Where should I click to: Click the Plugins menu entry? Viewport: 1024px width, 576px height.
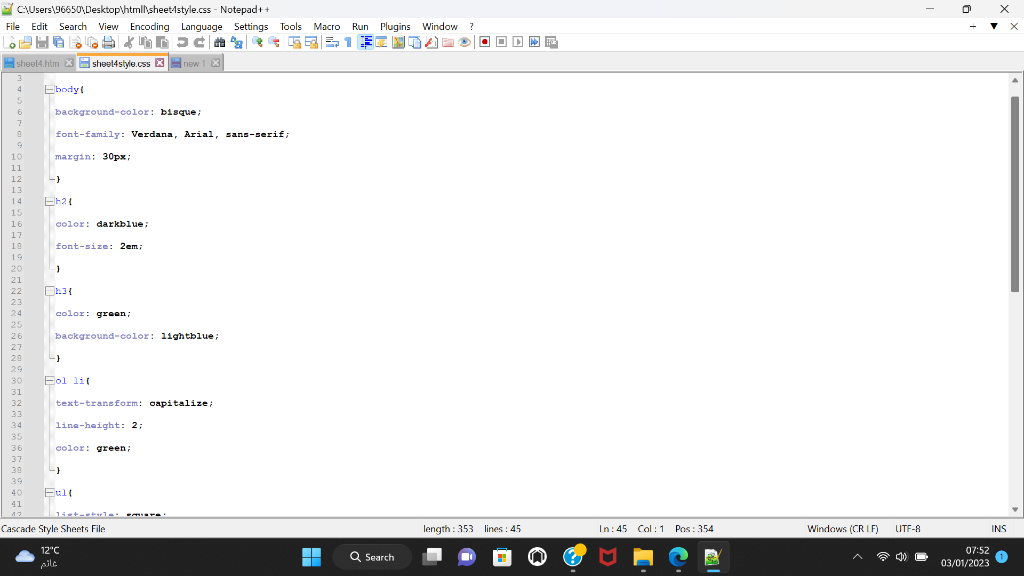pyautogui.click(x=395, y=26)
